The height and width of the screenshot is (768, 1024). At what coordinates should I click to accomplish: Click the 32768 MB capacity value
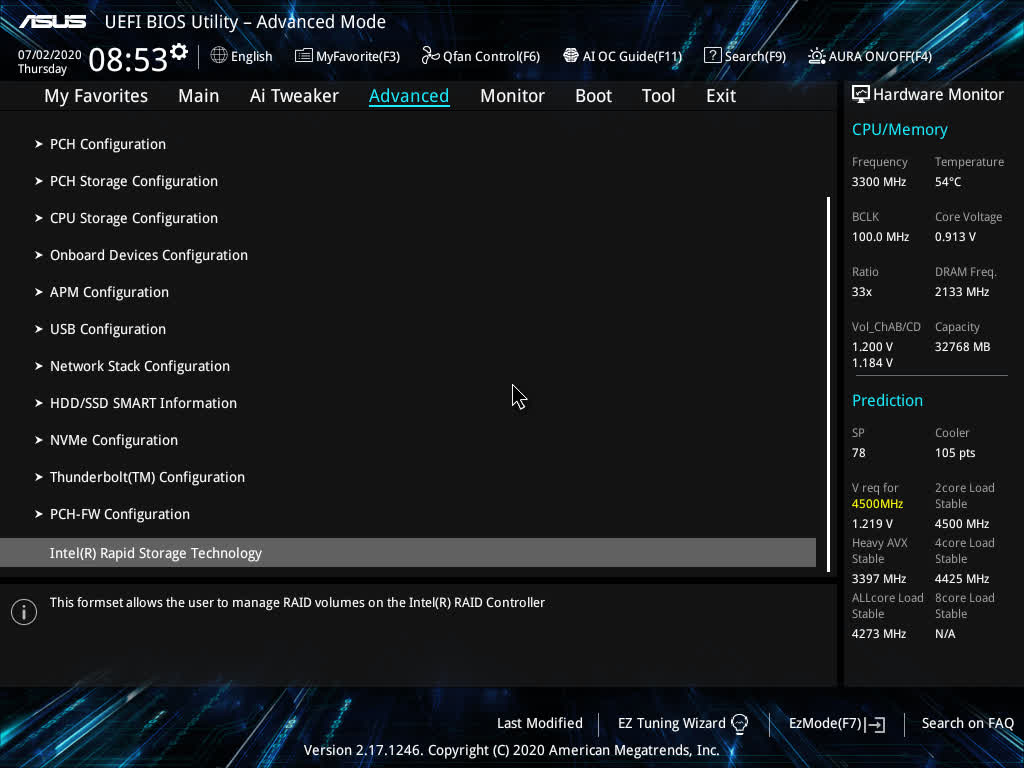click(962, 347)
